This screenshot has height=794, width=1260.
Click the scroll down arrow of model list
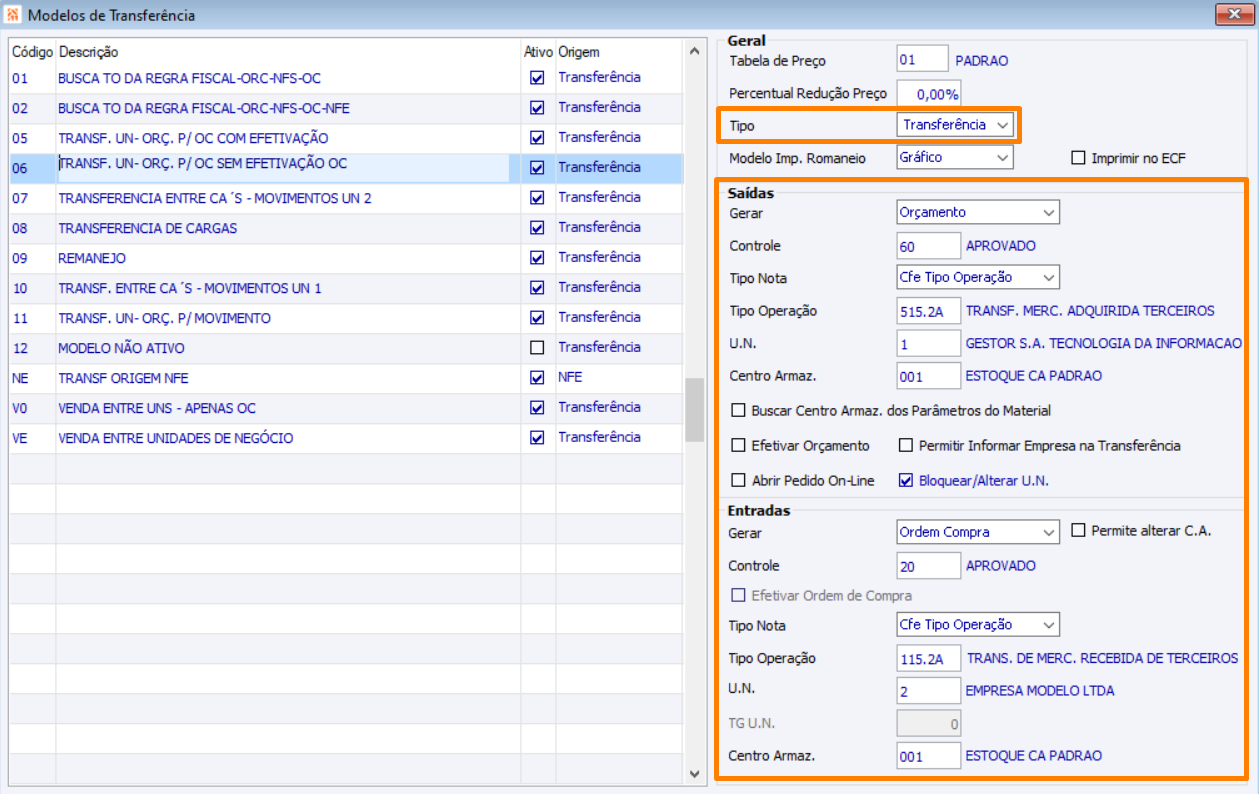coord(694,773)
